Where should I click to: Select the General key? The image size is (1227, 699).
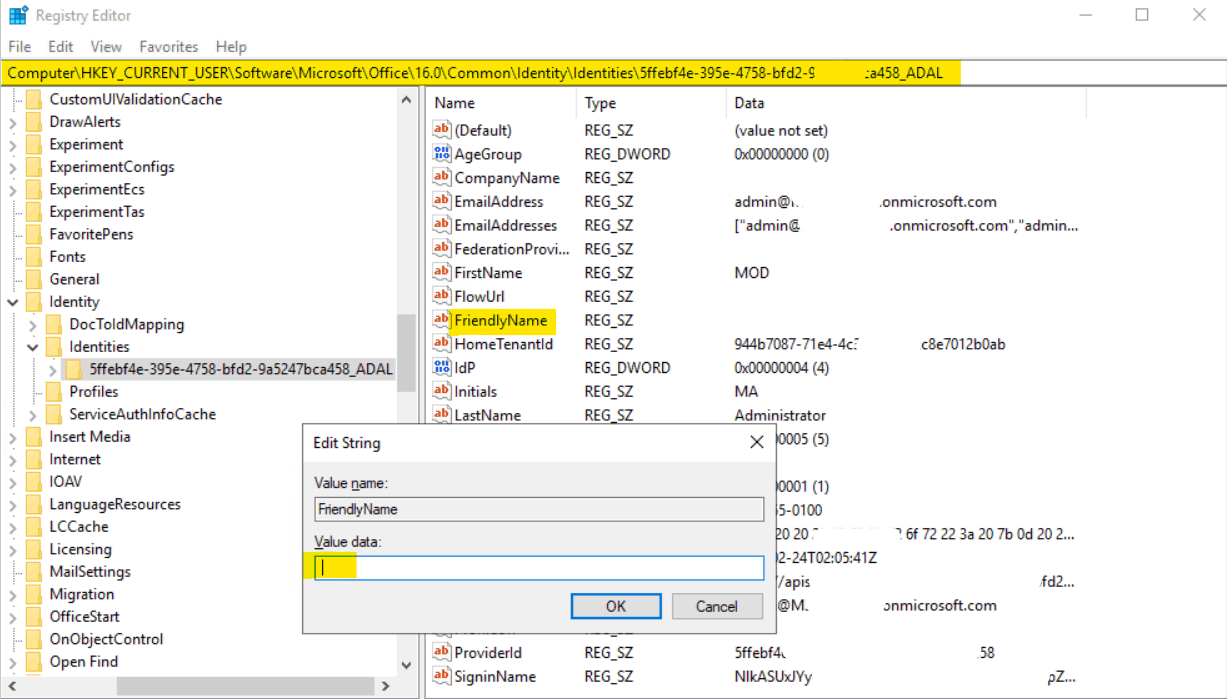(x=74, y=279)
